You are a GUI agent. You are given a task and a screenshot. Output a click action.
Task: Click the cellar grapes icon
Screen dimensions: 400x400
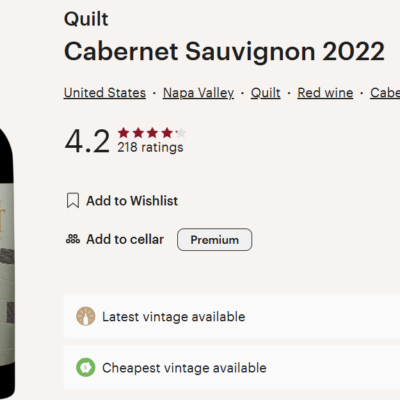point(73,239)
